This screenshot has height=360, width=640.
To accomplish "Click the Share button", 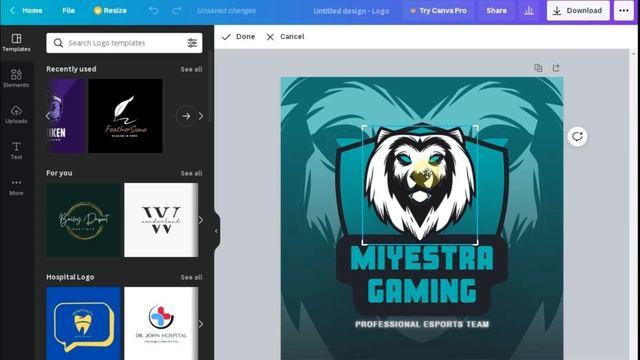I will 496,11.
